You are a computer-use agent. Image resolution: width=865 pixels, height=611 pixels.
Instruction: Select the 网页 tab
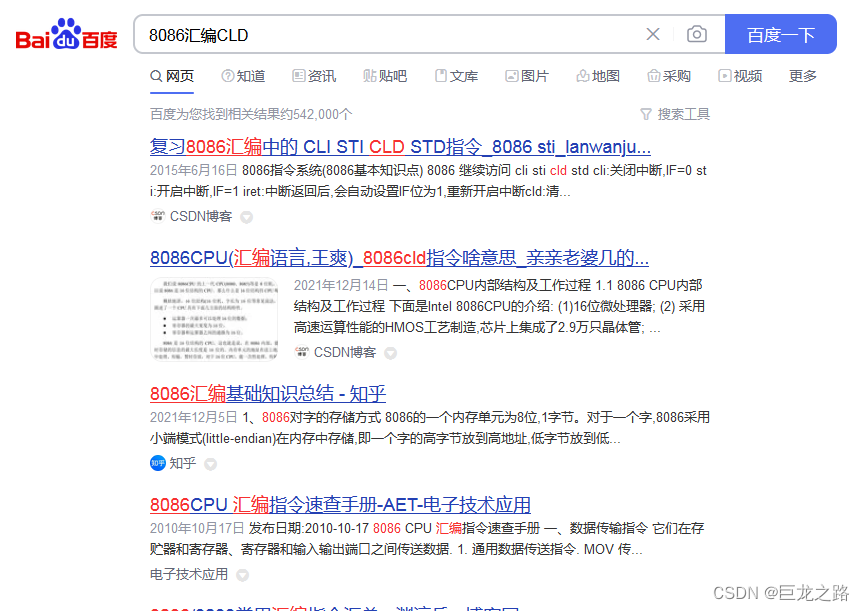[x=172, y=76]
